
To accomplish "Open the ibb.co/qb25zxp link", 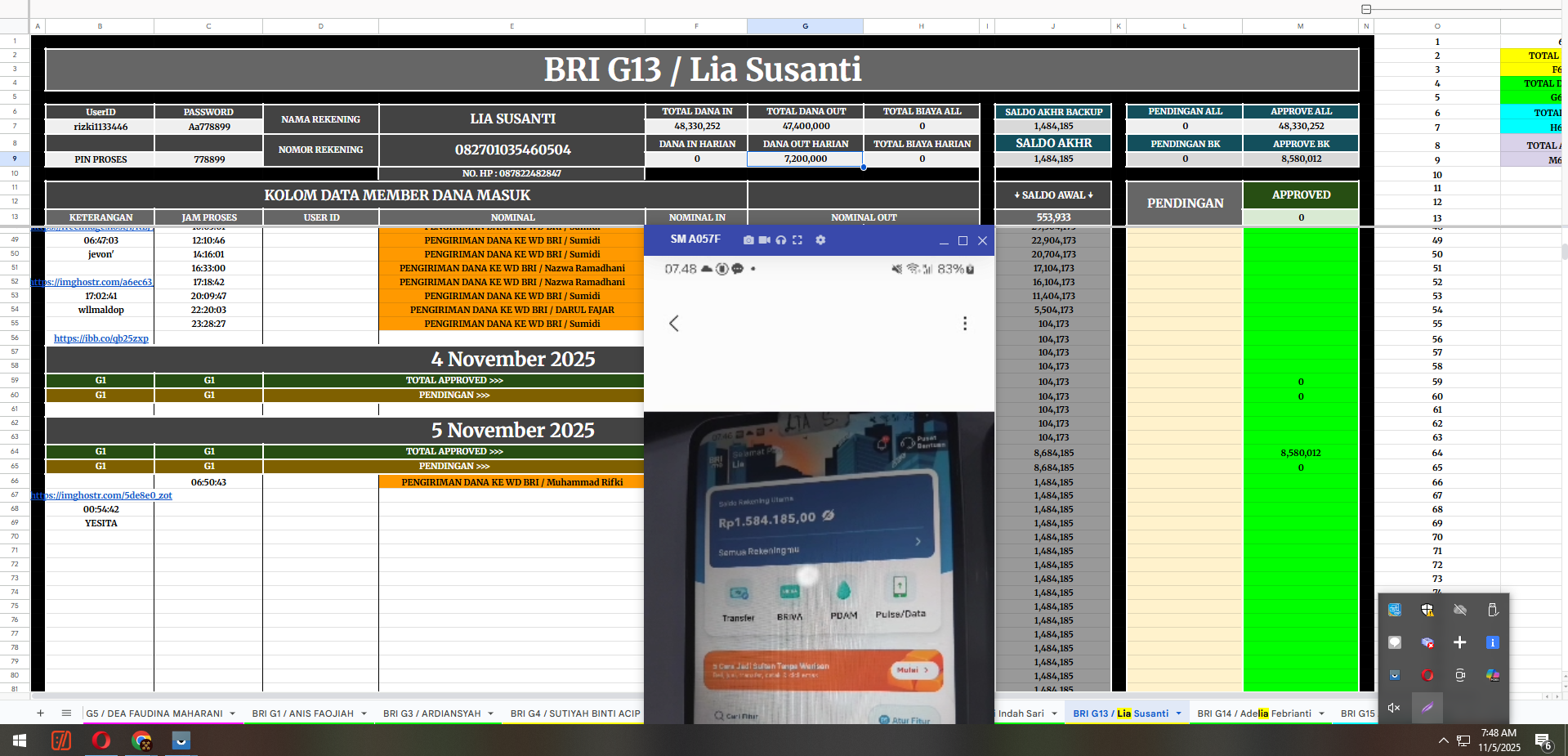I will point(101,338).
